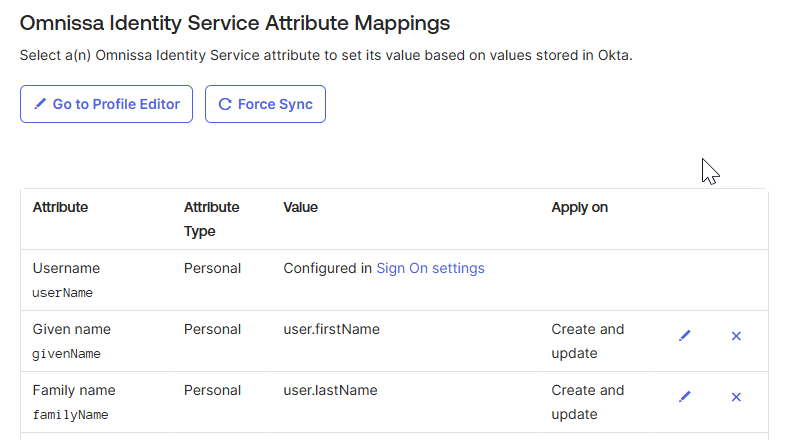Edit the Family name mapping pencil icon
Screen dimensions: 788x440
click(684, 397)
